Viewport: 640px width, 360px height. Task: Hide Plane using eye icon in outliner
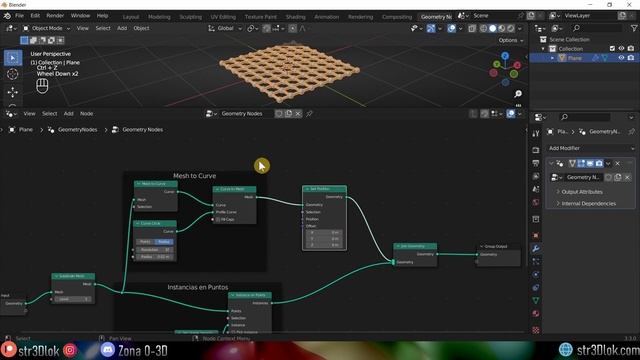621,58
